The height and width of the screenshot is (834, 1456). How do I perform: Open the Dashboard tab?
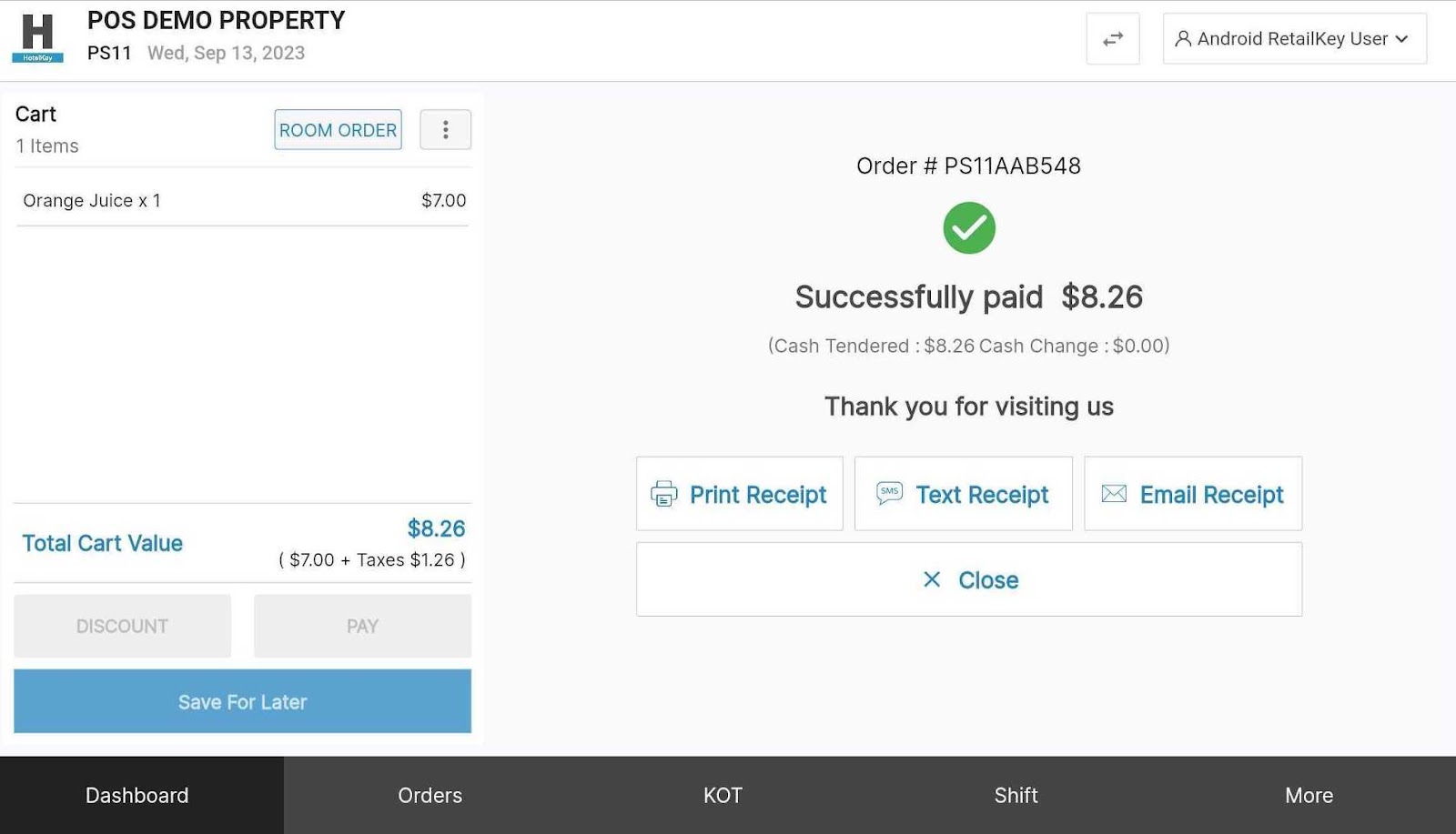pos(137,796)
